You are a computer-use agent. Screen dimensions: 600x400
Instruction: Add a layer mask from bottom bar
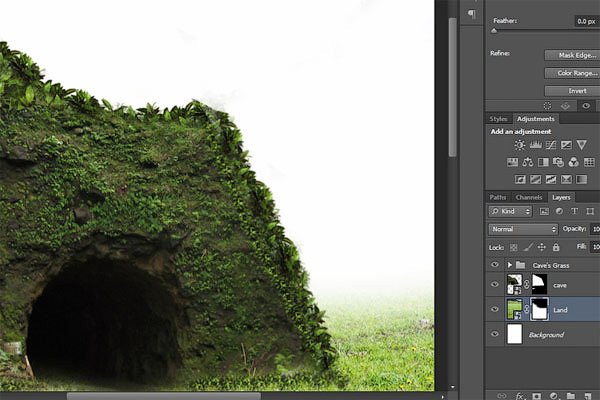[537, 396]
